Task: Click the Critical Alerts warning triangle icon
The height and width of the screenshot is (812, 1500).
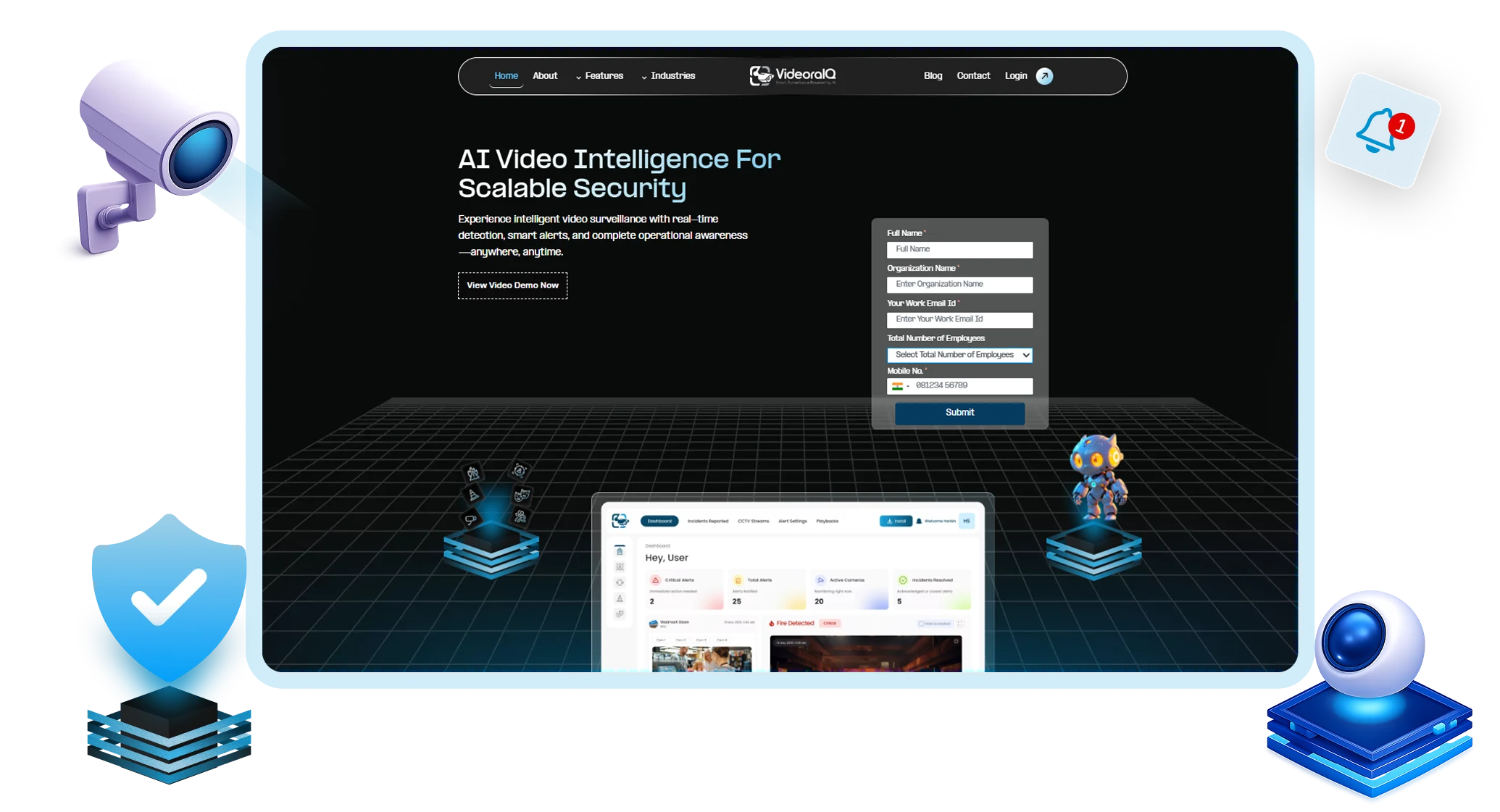Action: tap(655, 580)
